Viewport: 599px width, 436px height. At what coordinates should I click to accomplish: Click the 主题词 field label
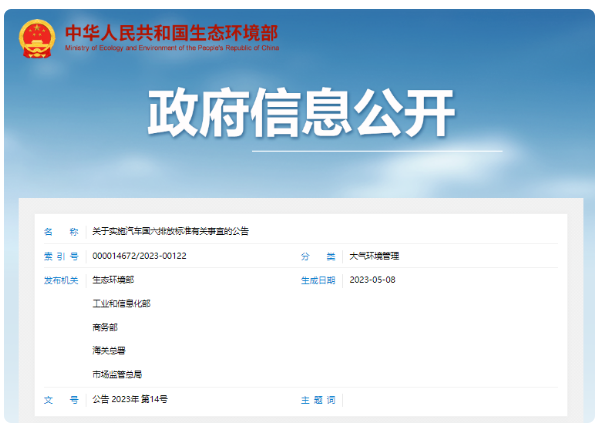coord(318,400)
